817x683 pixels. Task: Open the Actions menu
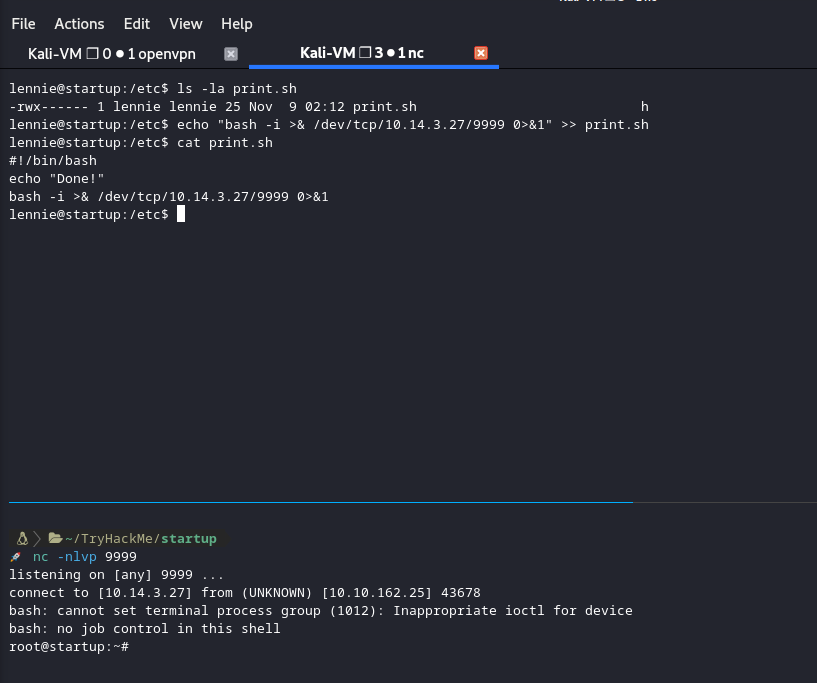[79, 24]
